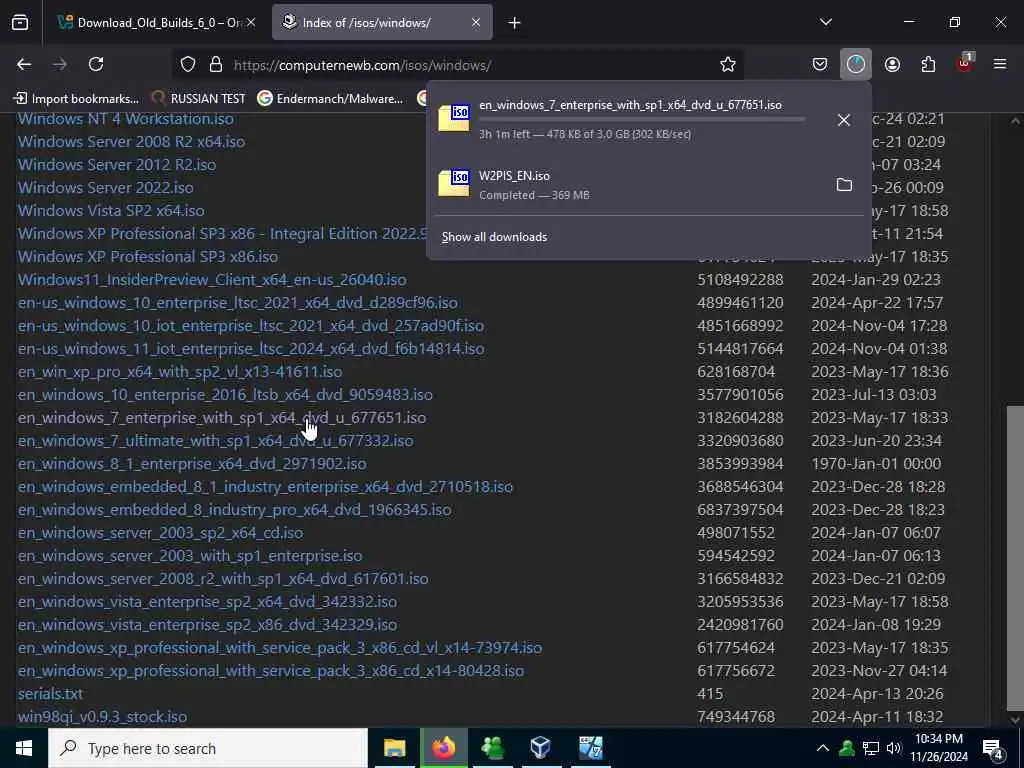Open en_windows_7_ultimate_with_sp1 iso link
The height and width of the screenshot is (768, 1024).
pyautogui.click(x=216, y=441)
